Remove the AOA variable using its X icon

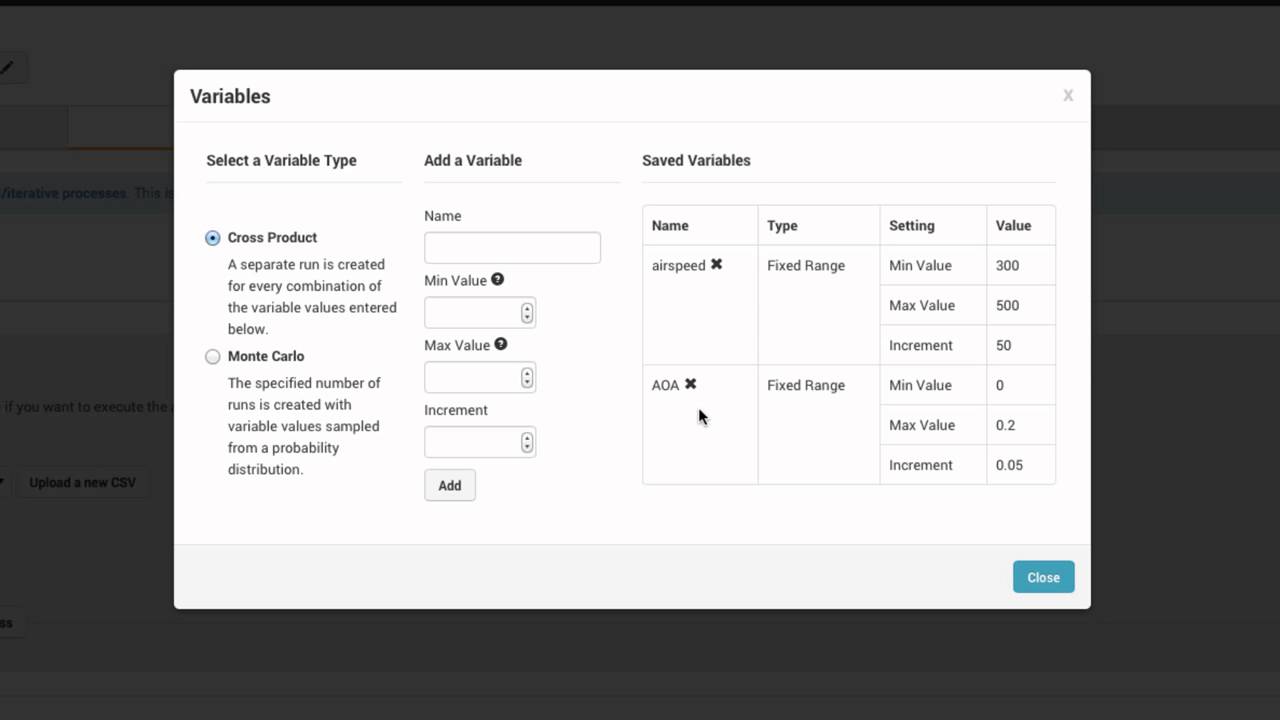point(690,384)
